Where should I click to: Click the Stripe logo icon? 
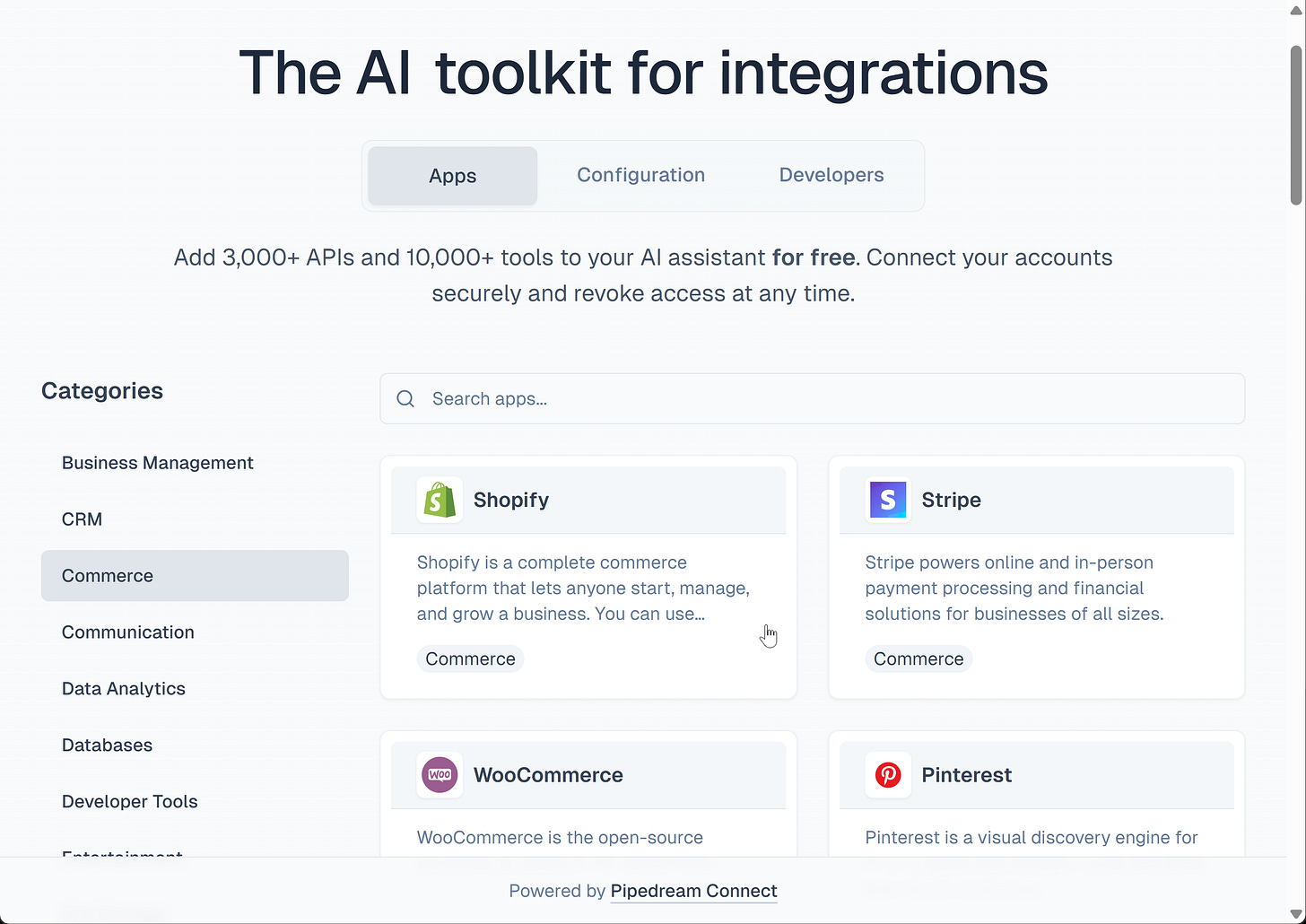click(887, 500)
